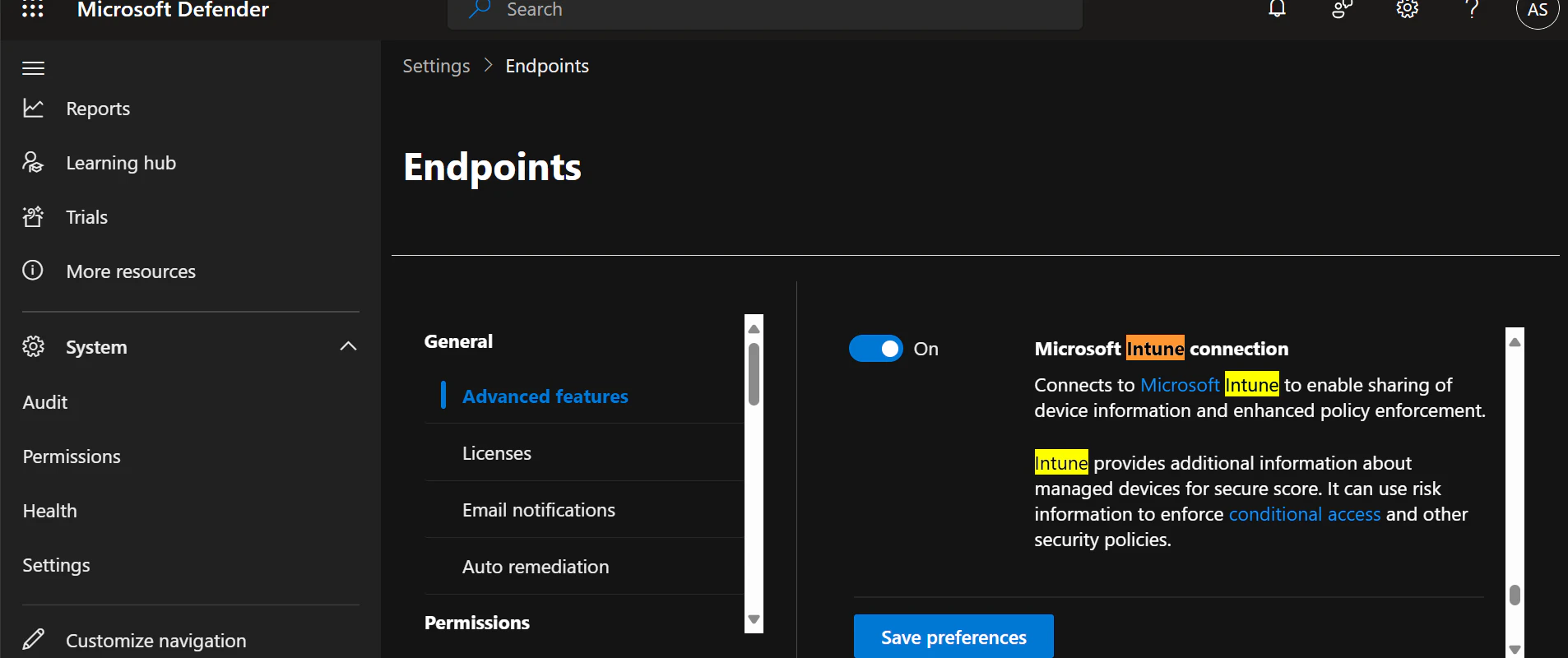Click the Permissions heading in the settings list
1568x658 pixels.
477,623
